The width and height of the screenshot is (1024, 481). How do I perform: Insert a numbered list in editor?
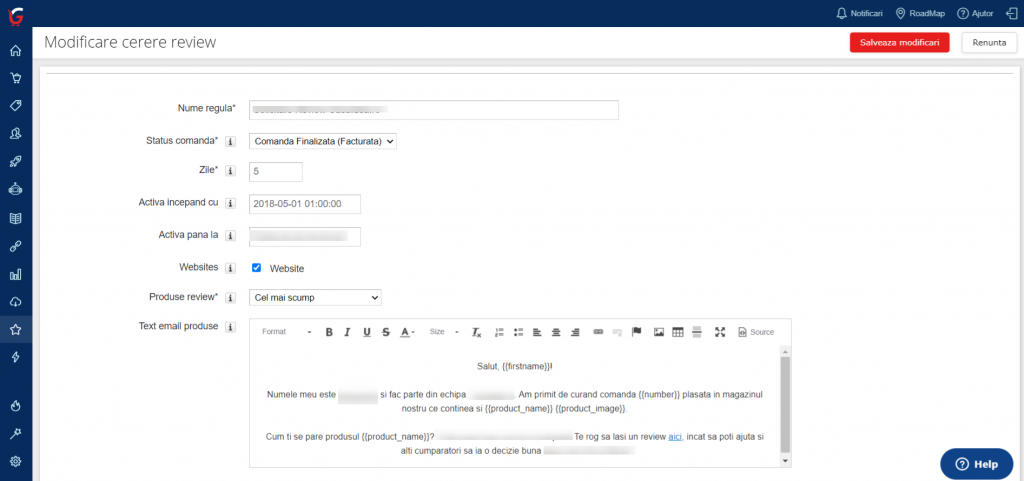(x=500, y=332)
